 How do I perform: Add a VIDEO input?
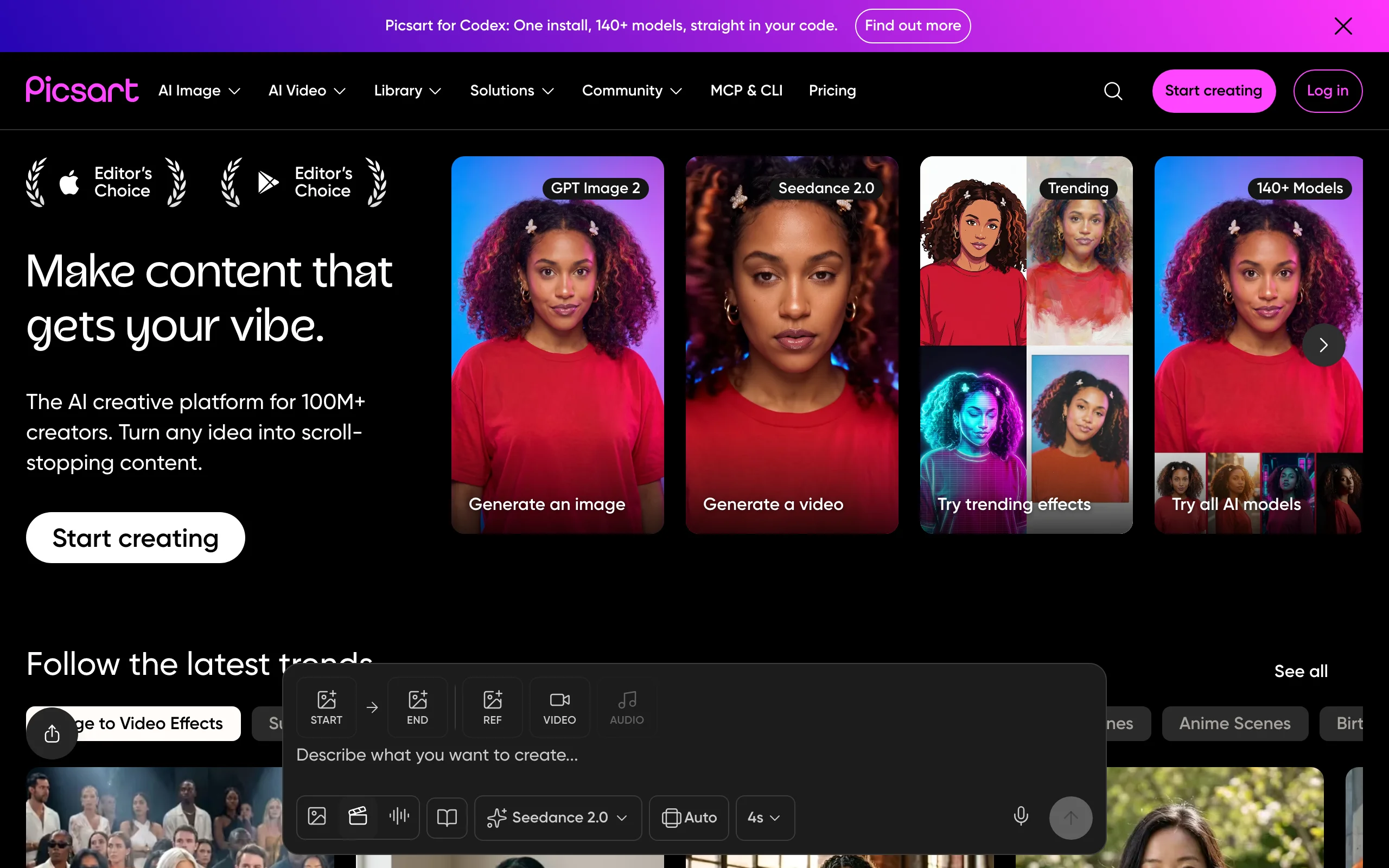coord(559,707)
